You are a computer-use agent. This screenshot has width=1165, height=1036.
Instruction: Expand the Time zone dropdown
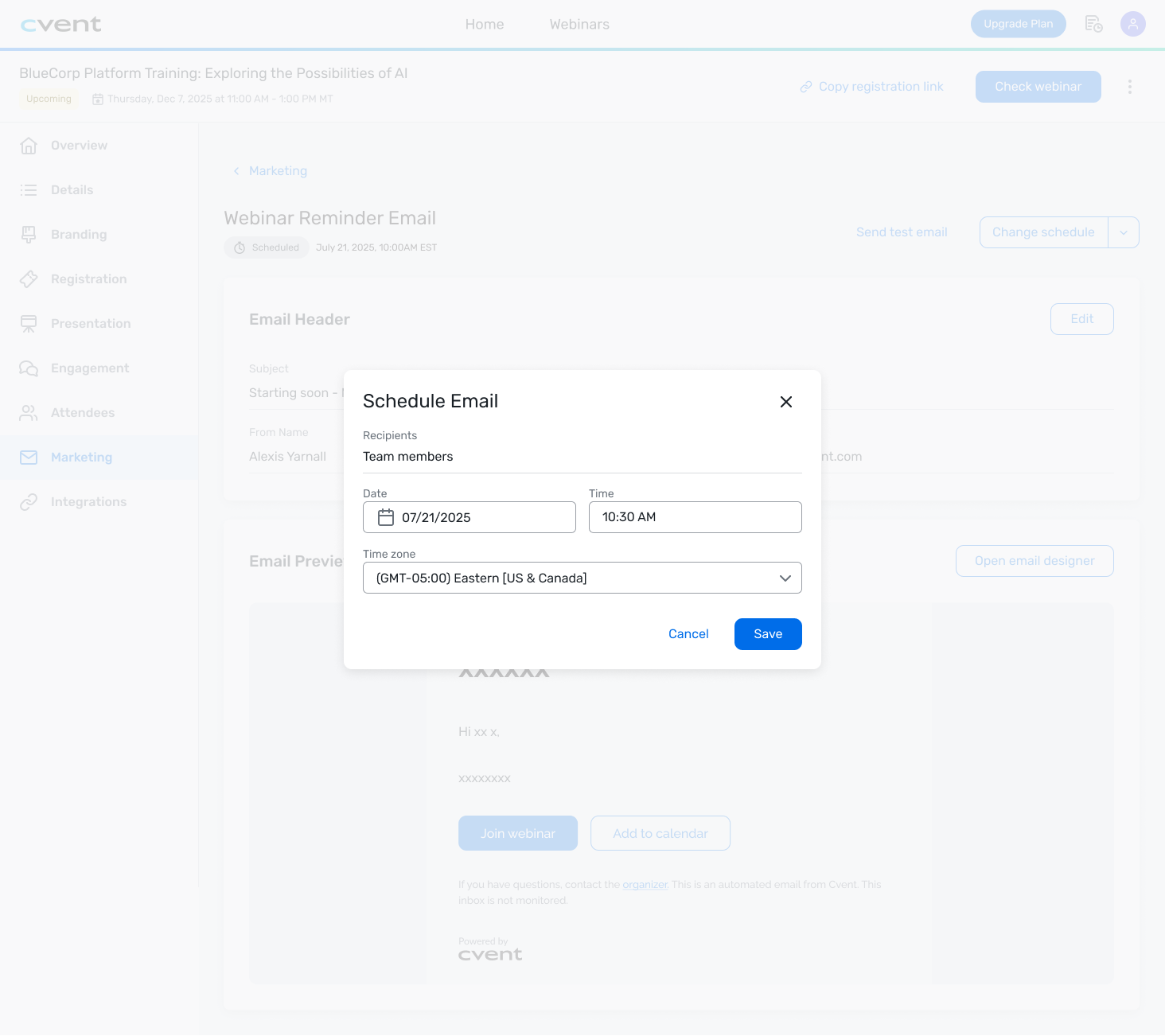click(582, 578)
